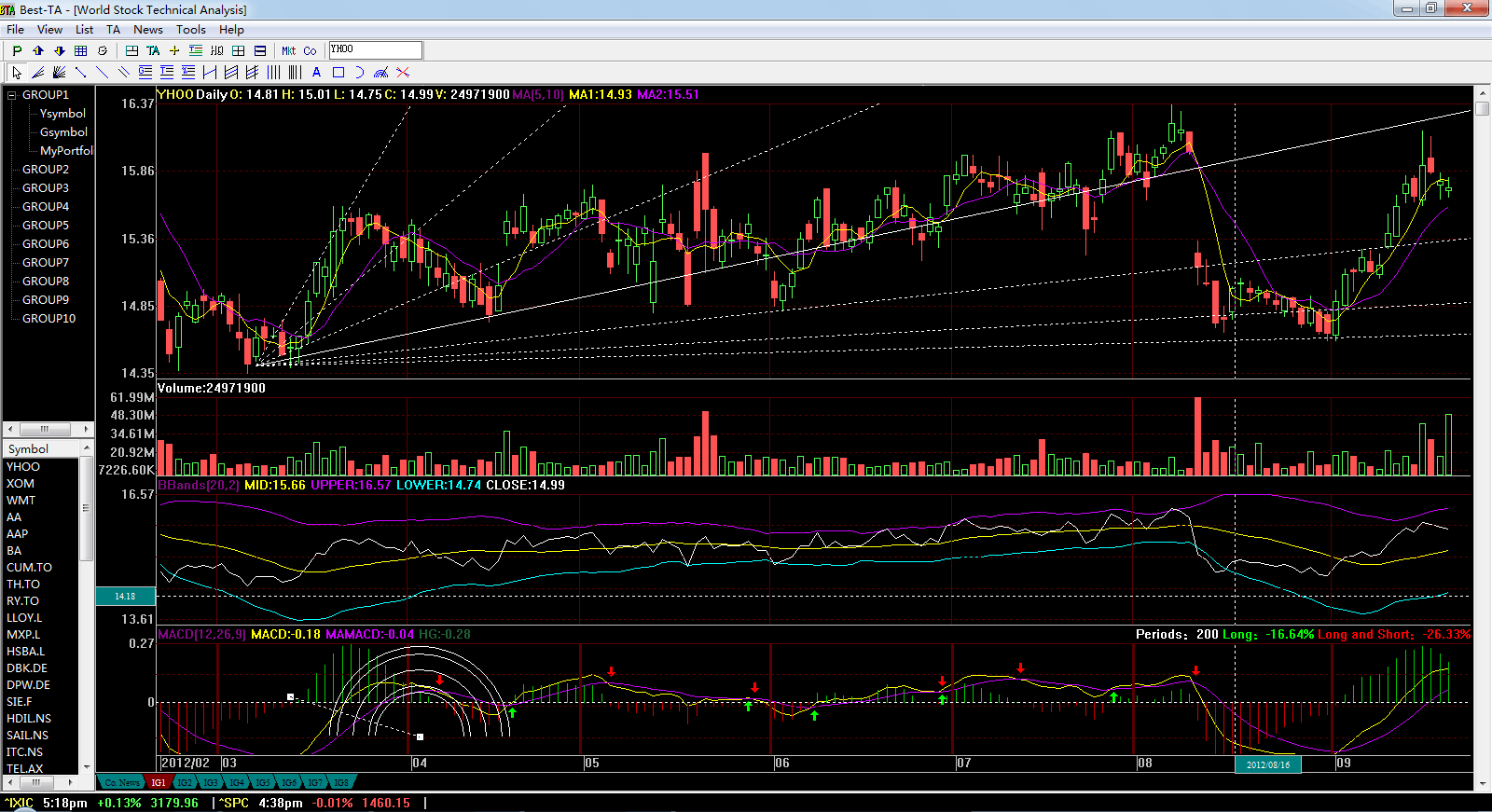Select the arc drawing tool
1492x812 pixels.
(x=359, y=72)
